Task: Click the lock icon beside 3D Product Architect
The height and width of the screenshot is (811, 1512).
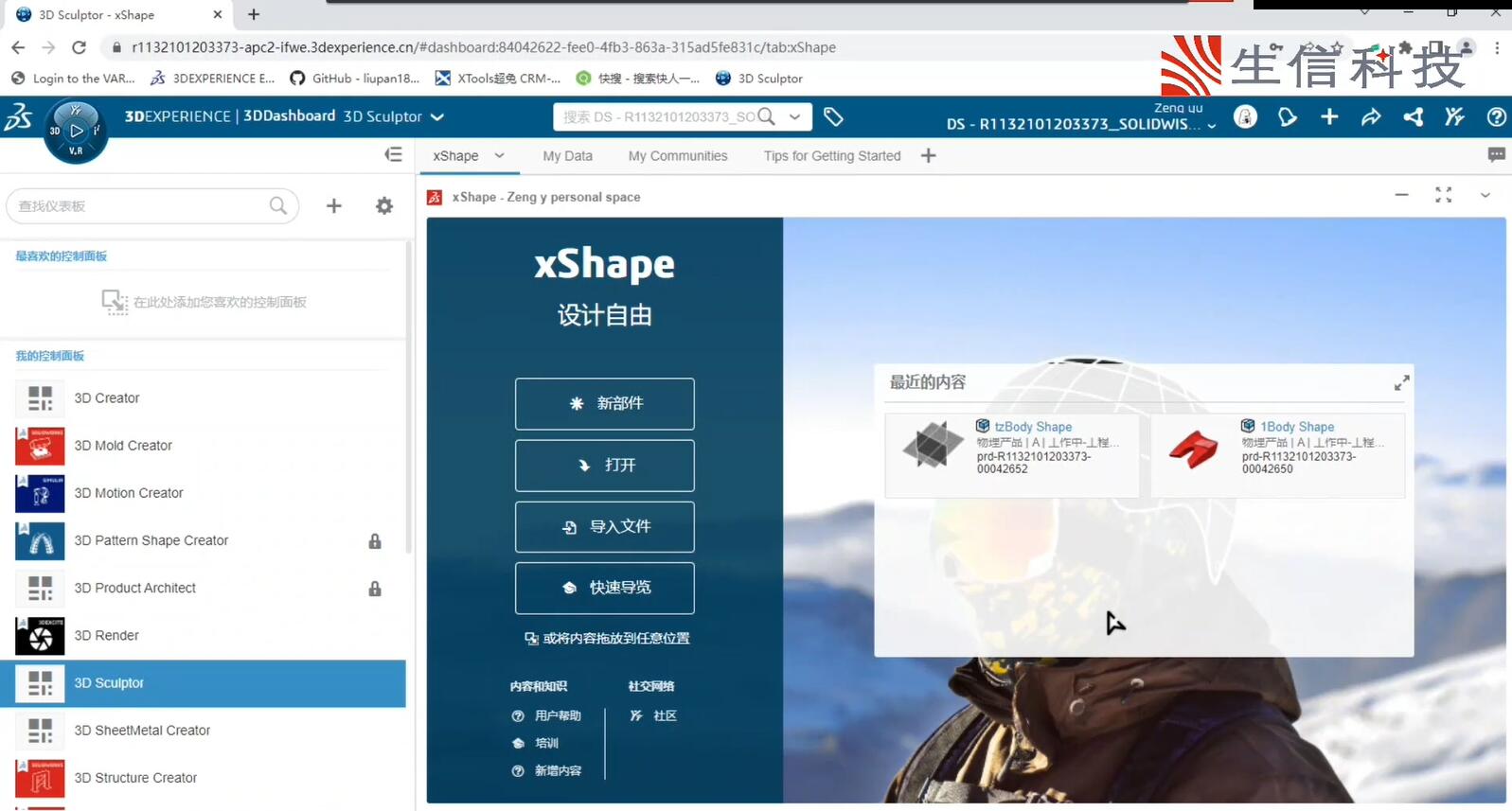Action: pos(375,589)
